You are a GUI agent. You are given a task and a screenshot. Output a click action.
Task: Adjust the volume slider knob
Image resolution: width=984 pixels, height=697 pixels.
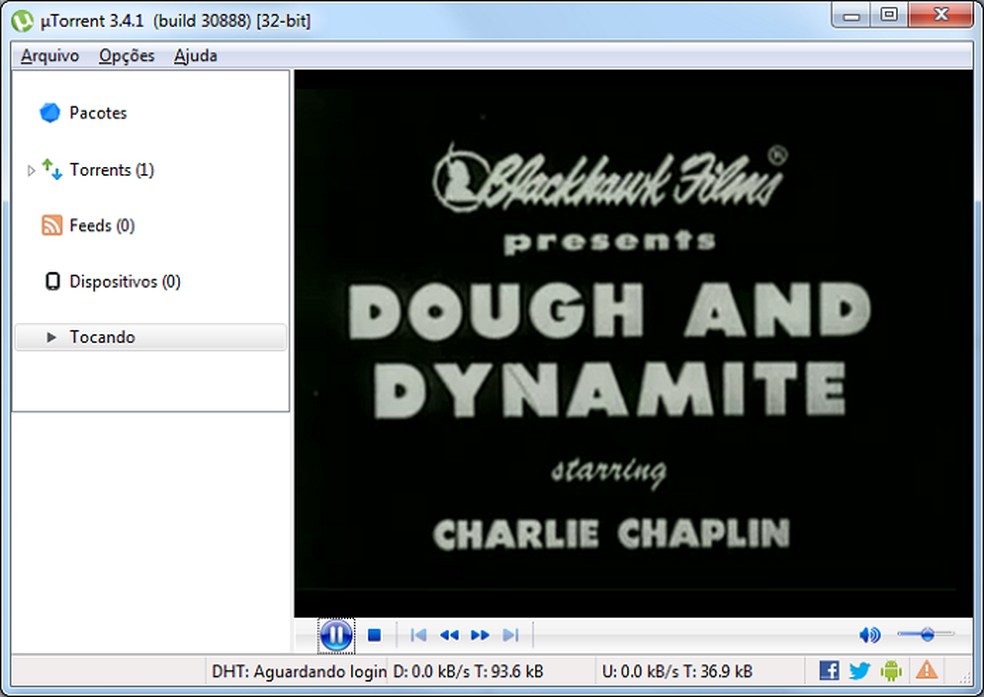click(x=927, y=634)
